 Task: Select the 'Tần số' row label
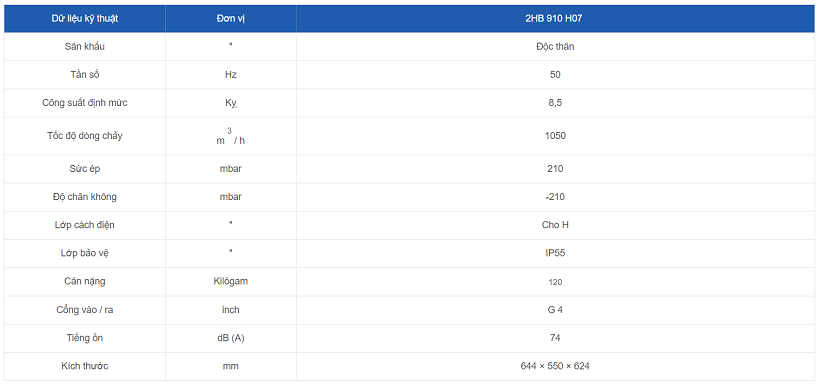click(x=85, y=75)
